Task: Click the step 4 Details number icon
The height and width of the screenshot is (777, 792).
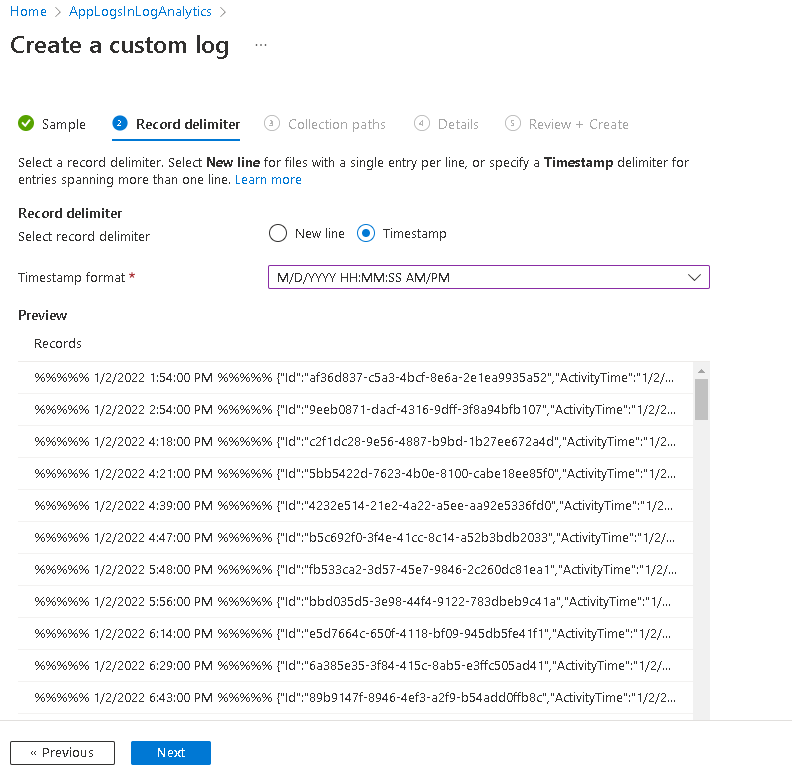Action: [421, 124]
